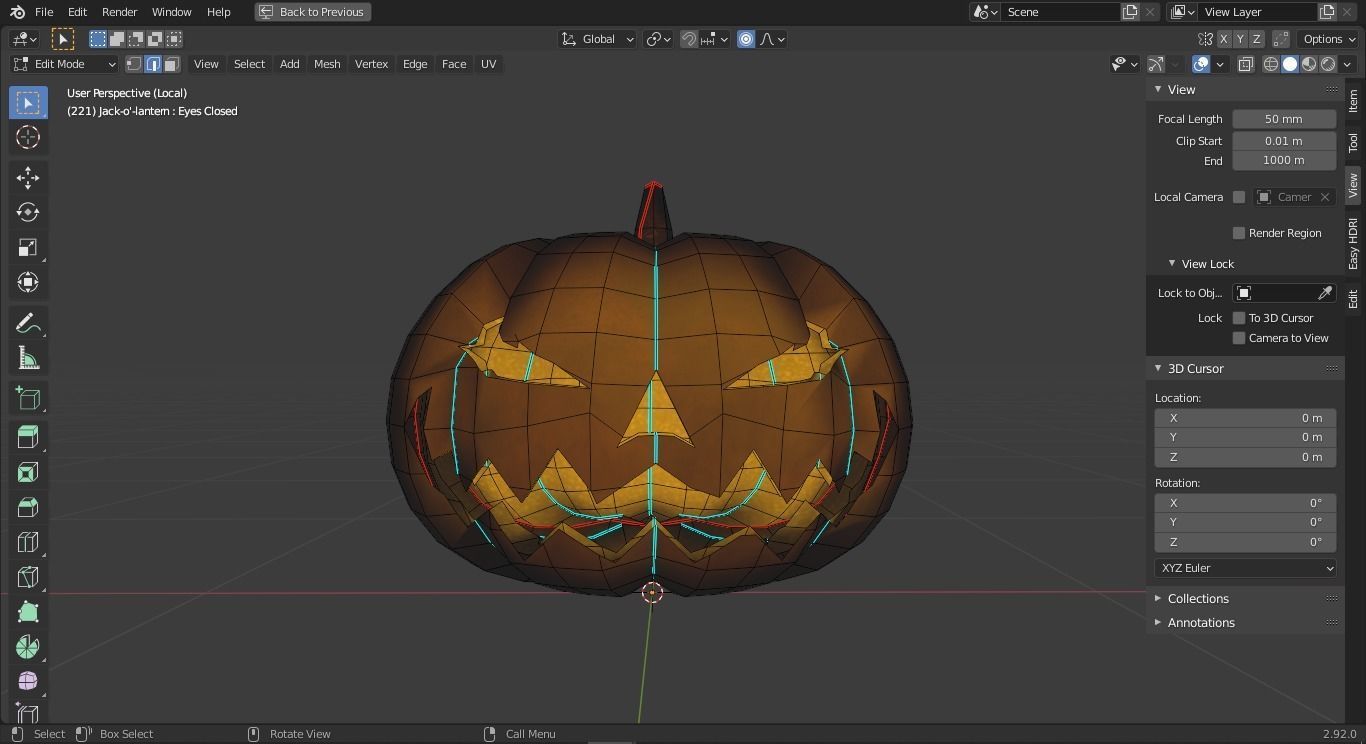Open the Render menu
The width and height of the screenshot is (1366, 744).
click(119, 12)
